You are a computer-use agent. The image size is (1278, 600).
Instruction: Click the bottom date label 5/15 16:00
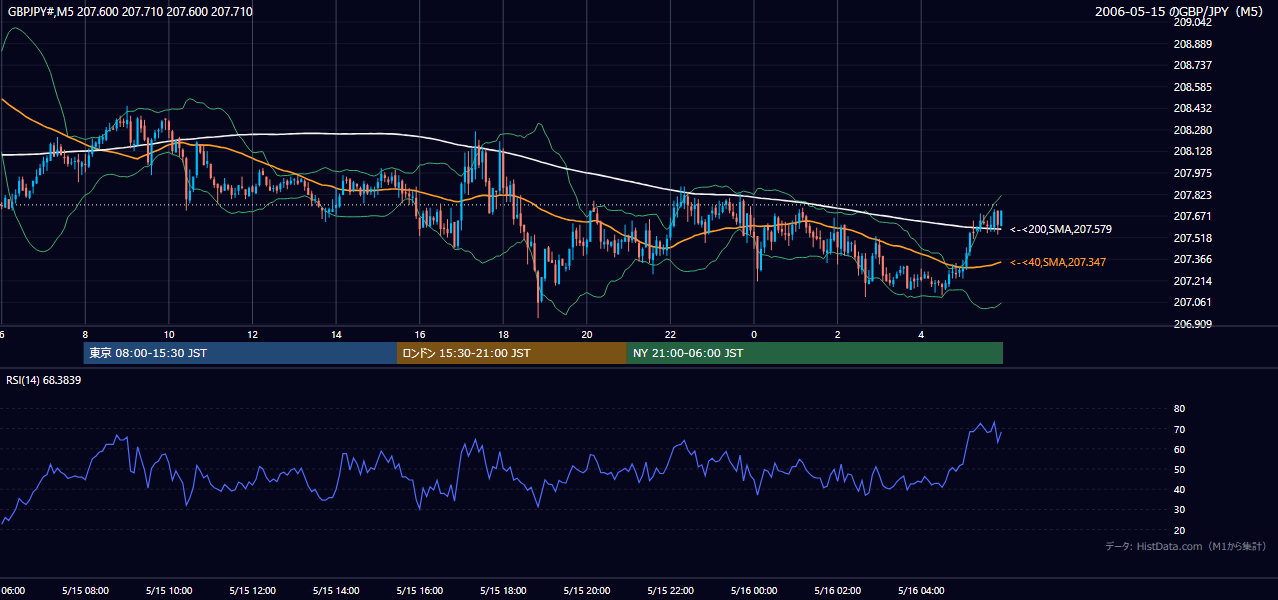[x=420, y=590]
